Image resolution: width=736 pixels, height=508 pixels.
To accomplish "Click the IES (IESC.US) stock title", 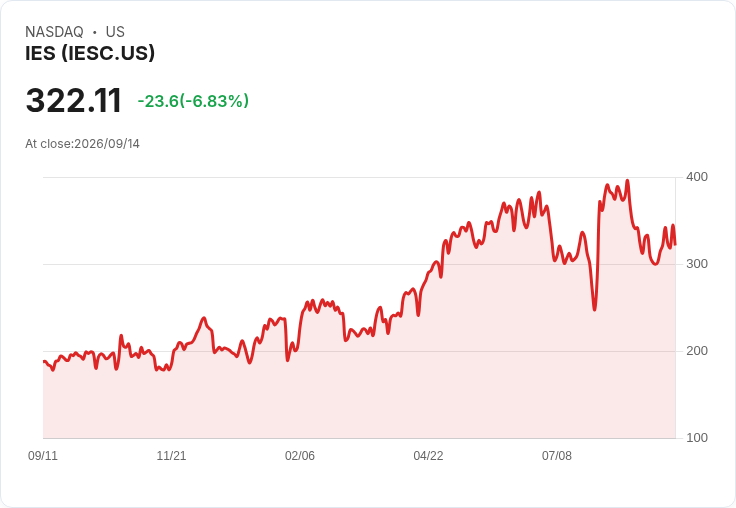I will coord(90,53).
